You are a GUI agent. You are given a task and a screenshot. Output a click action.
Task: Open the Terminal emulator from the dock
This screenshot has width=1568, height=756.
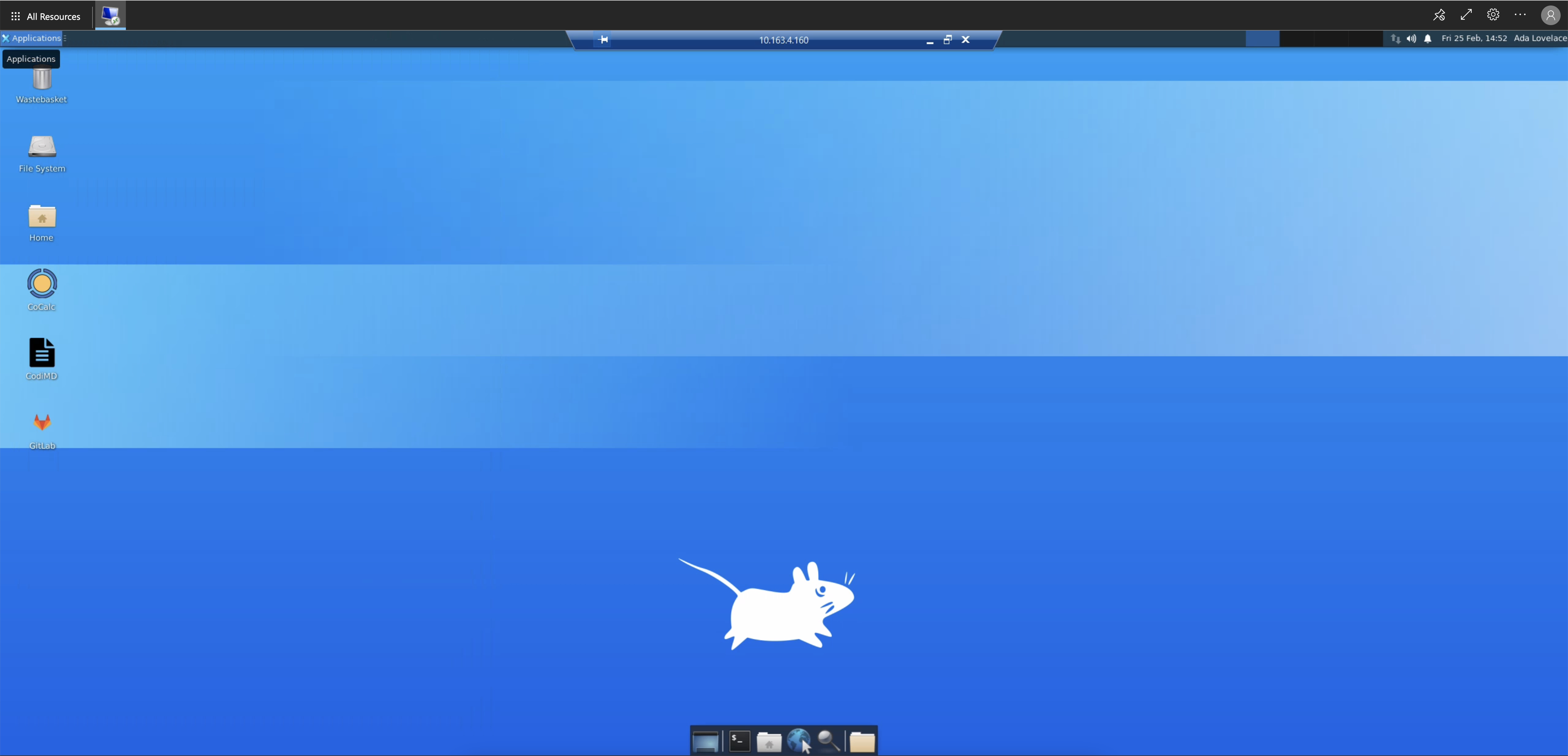click(740, 741)
